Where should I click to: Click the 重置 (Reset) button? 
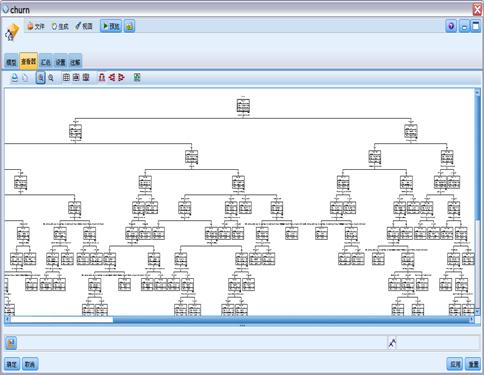point(473,364)
